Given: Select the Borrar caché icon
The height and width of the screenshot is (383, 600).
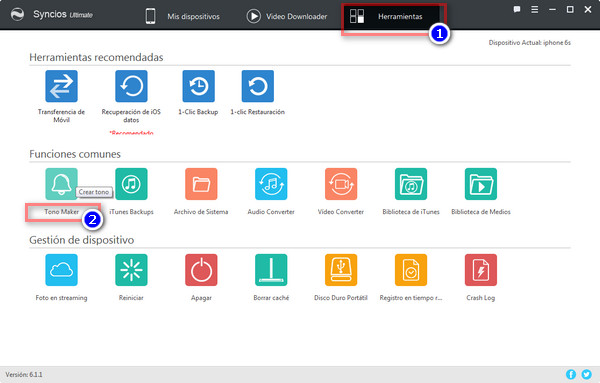Looking at the screenshot, I should coord(271,270).
